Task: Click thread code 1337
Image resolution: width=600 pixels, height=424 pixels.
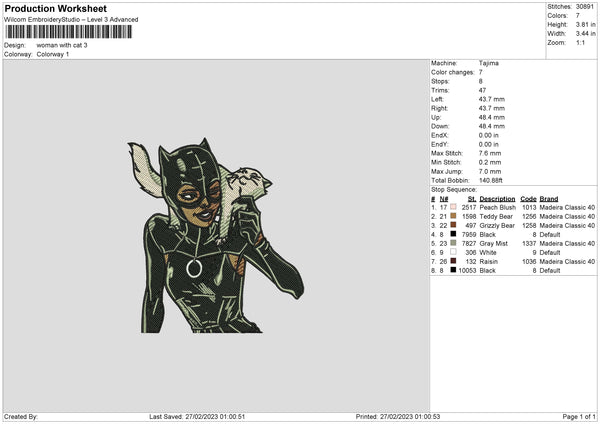Action: point(529,243)
